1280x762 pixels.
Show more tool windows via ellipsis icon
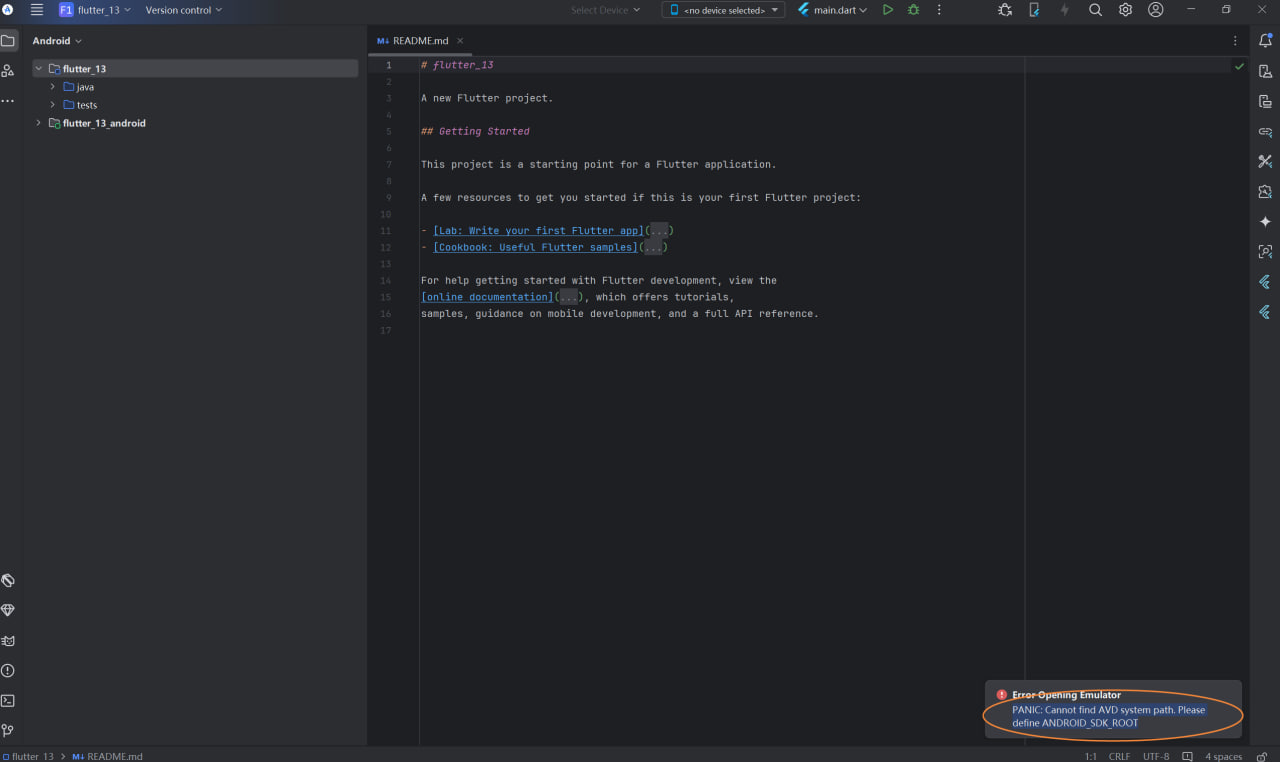tap(8, 101)
